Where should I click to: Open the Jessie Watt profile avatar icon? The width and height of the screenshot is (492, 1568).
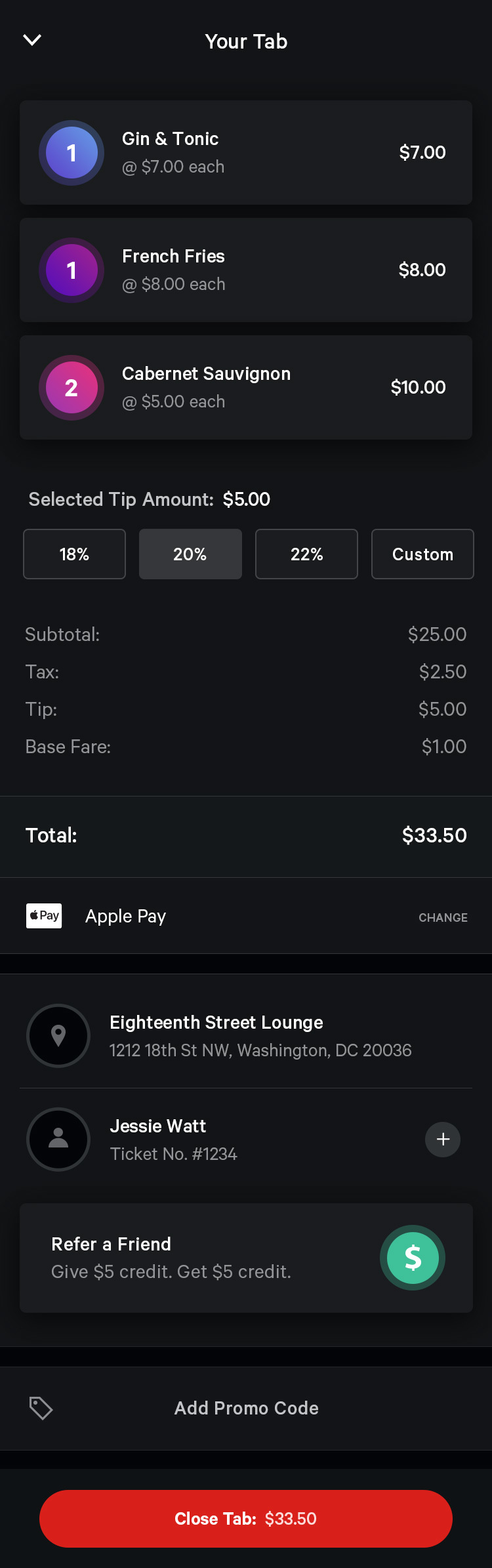[58, 1140]
